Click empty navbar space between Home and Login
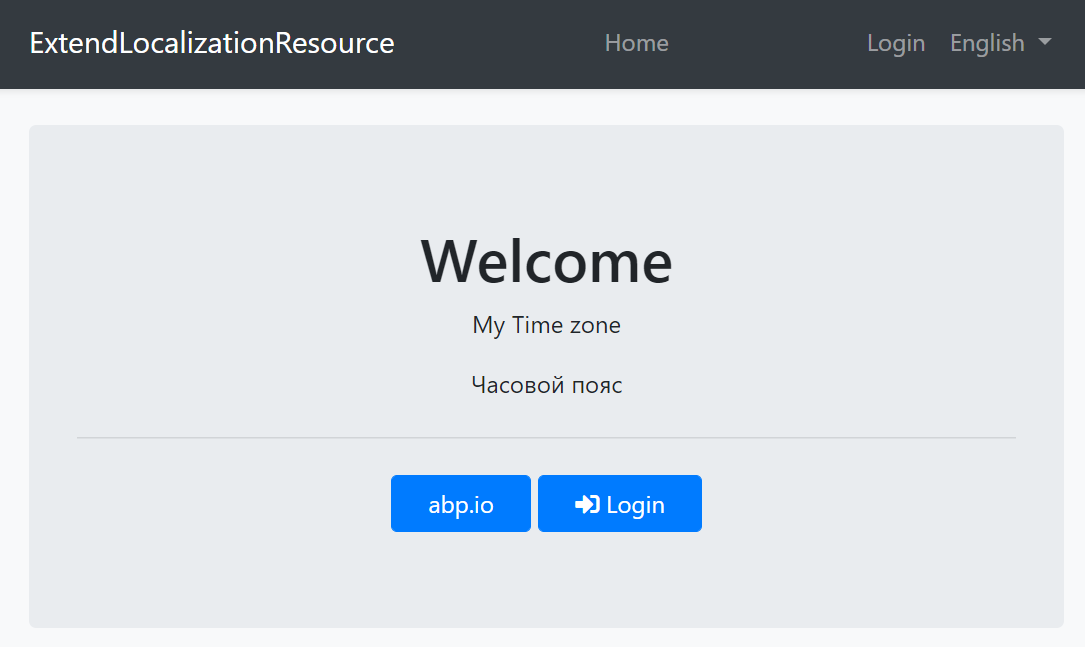 point(765,43)
